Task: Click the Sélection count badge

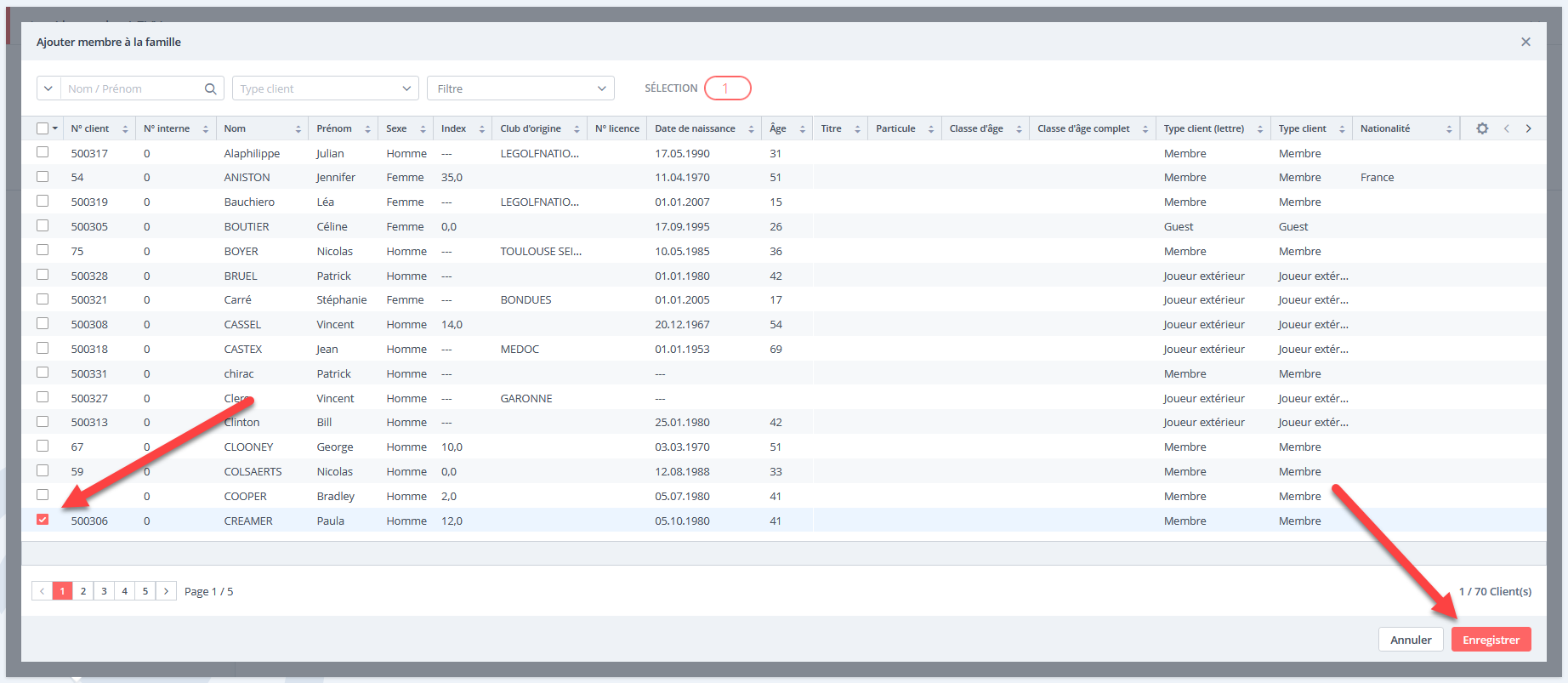Action: click(727, 88)
